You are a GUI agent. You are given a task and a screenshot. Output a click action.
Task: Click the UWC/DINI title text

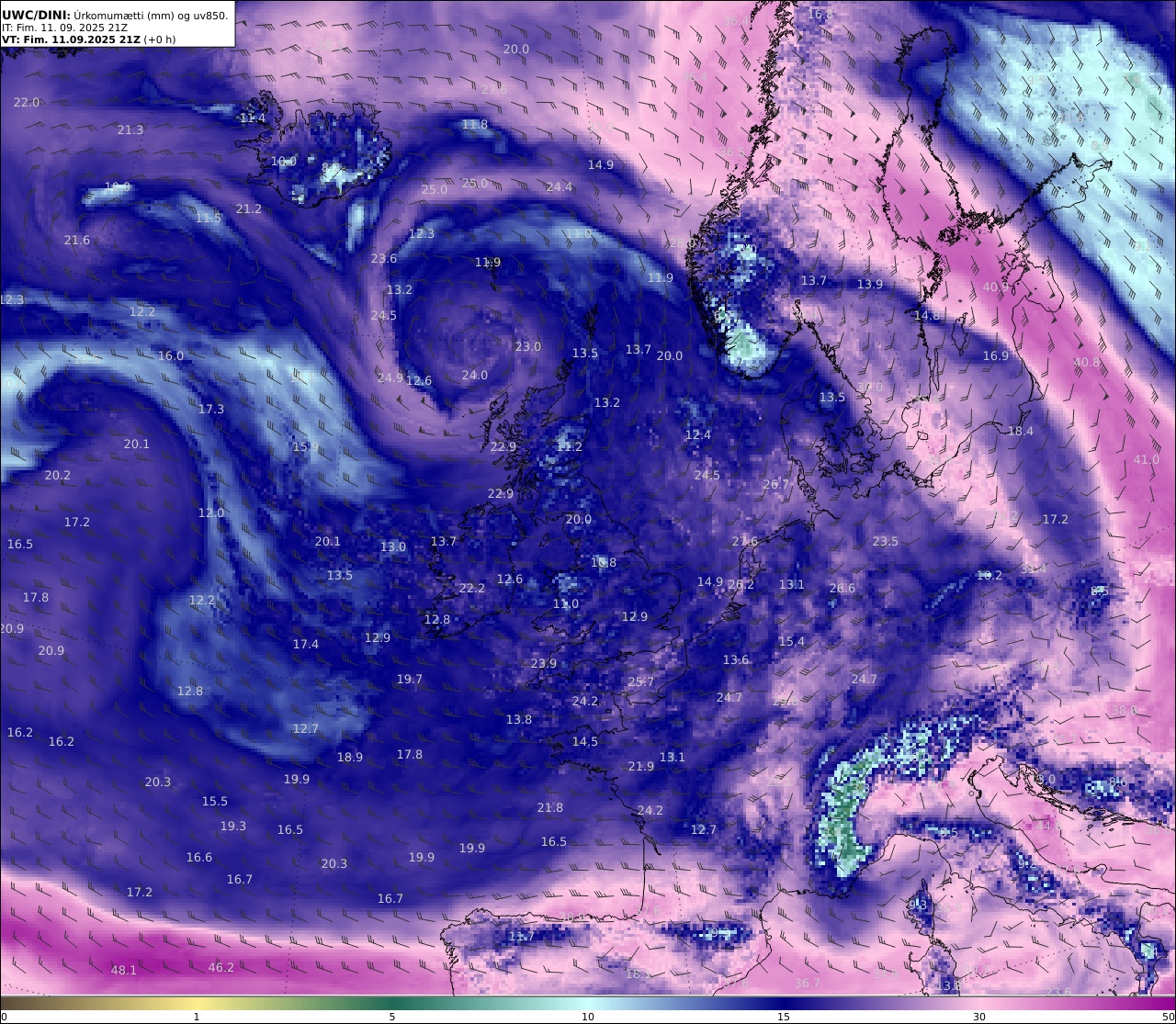pos(36,15)
